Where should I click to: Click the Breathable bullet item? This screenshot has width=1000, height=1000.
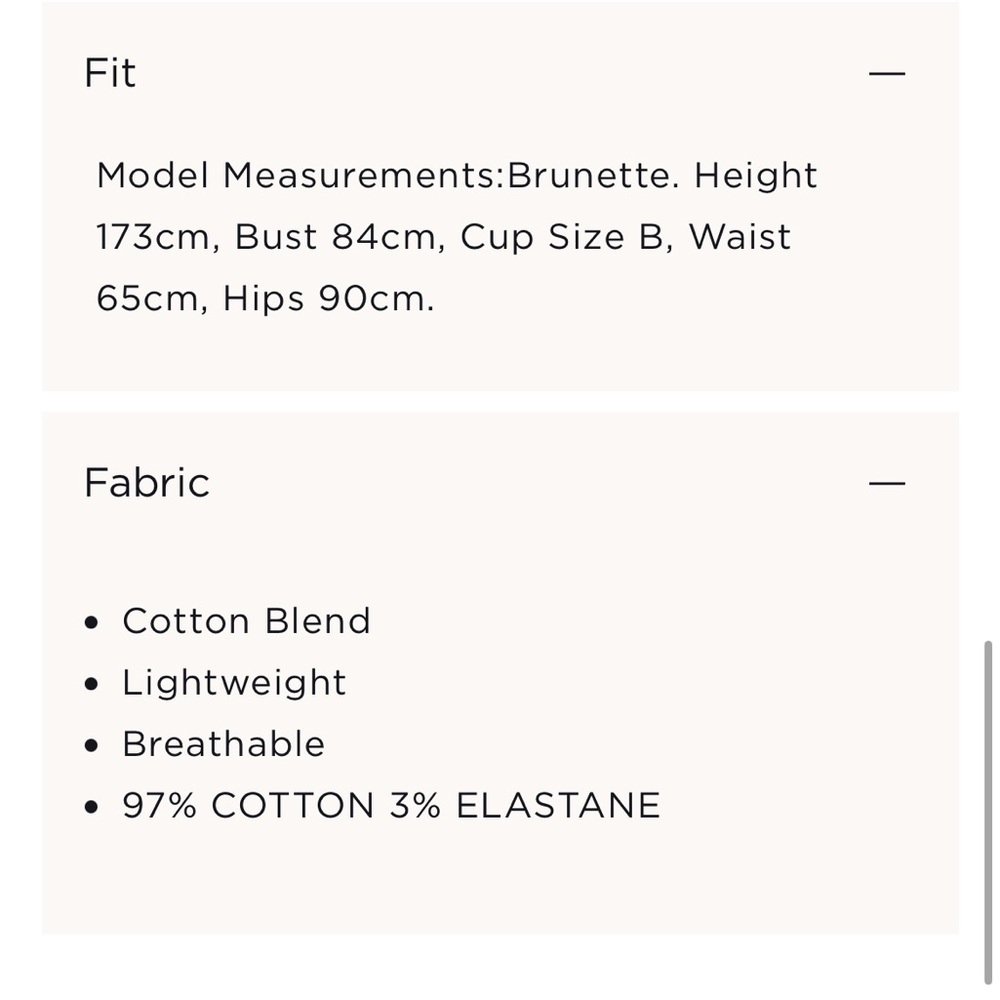point(222,744)
